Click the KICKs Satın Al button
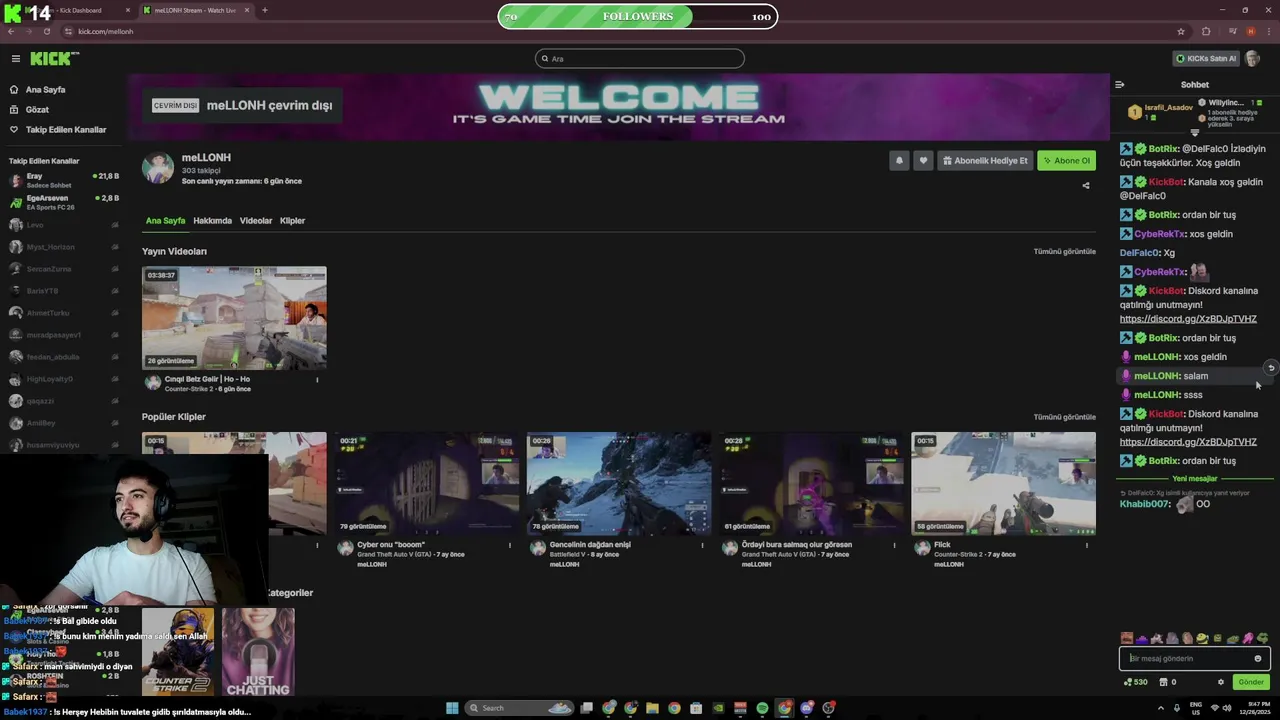 coord(1205,58)
